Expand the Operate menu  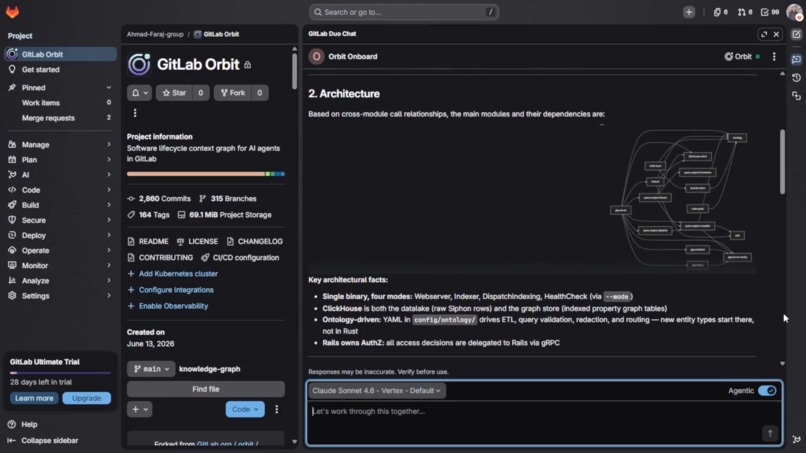click(61, 250)
